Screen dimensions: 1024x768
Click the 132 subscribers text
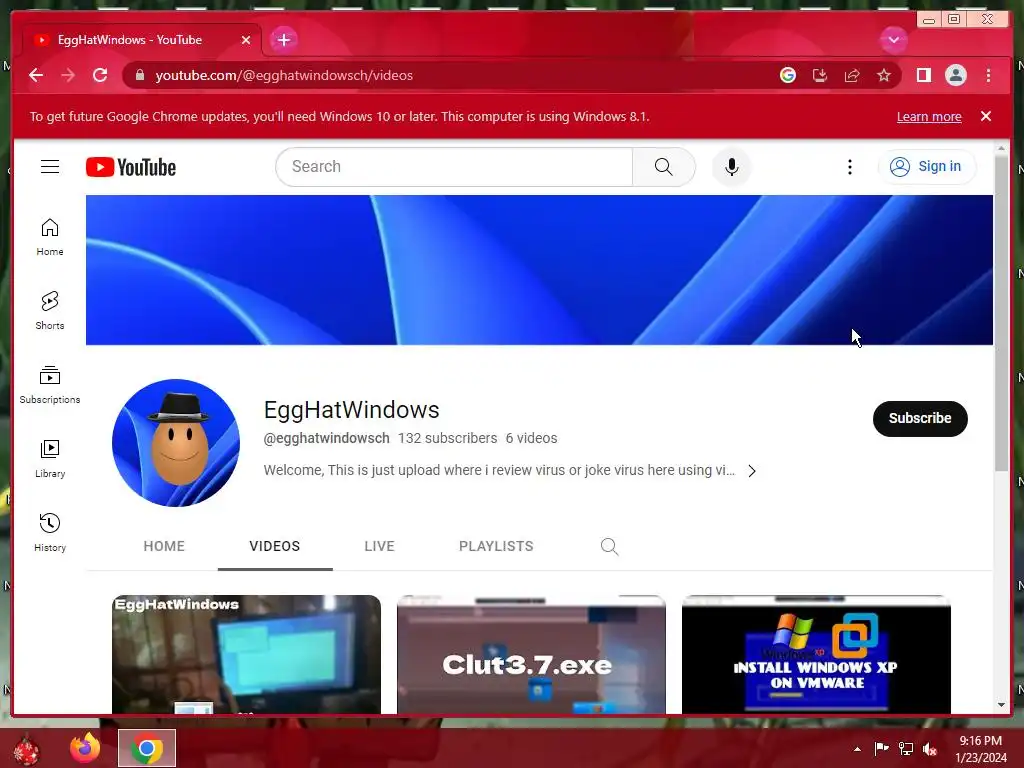pos(447,438)
